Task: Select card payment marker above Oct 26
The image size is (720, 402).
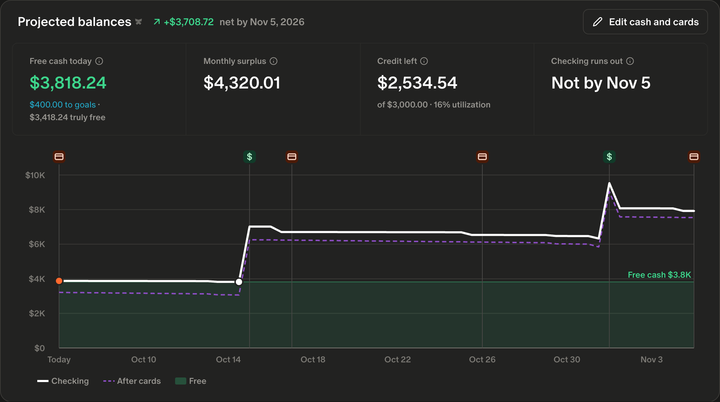Action: tap(482, 157)
